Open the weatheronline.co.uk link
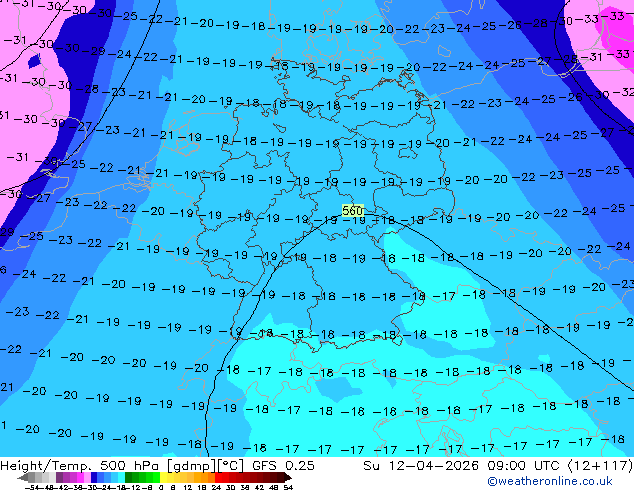The width and height of the screenshot is (634, 490). (x=550, y=481)
